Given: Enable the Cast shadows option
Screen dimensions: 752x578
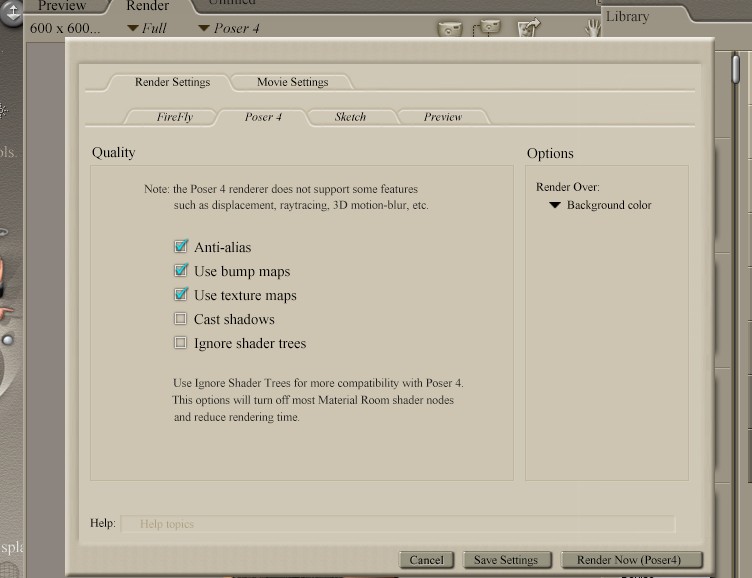Looking at the screenshot, I should pyautogui.click(x=181, y=319).
